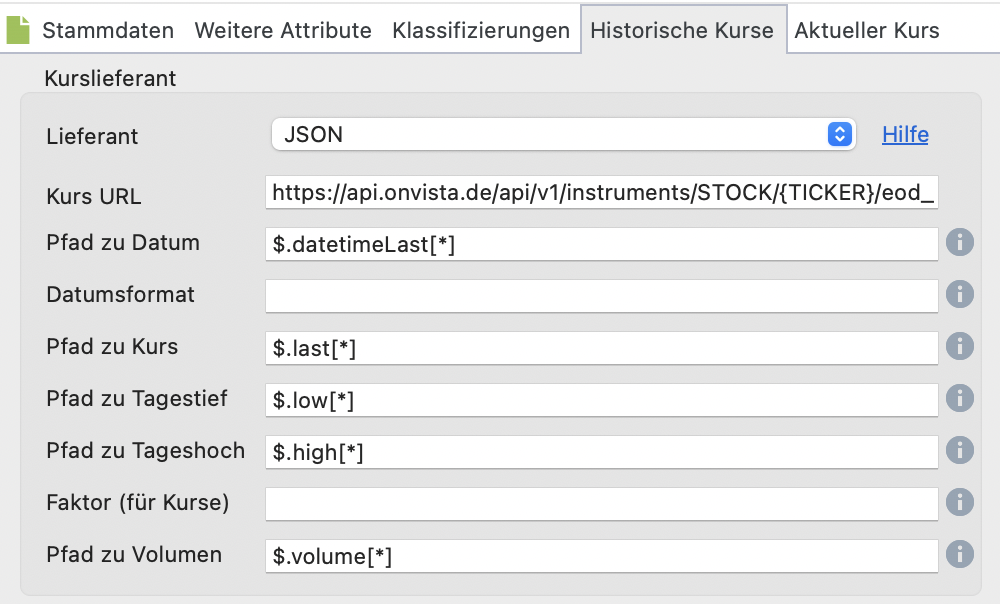The width and height of the screenshot is (1000, 604).
Task: Select the Historische Kurse tab
Action: [x=682, y=30]
